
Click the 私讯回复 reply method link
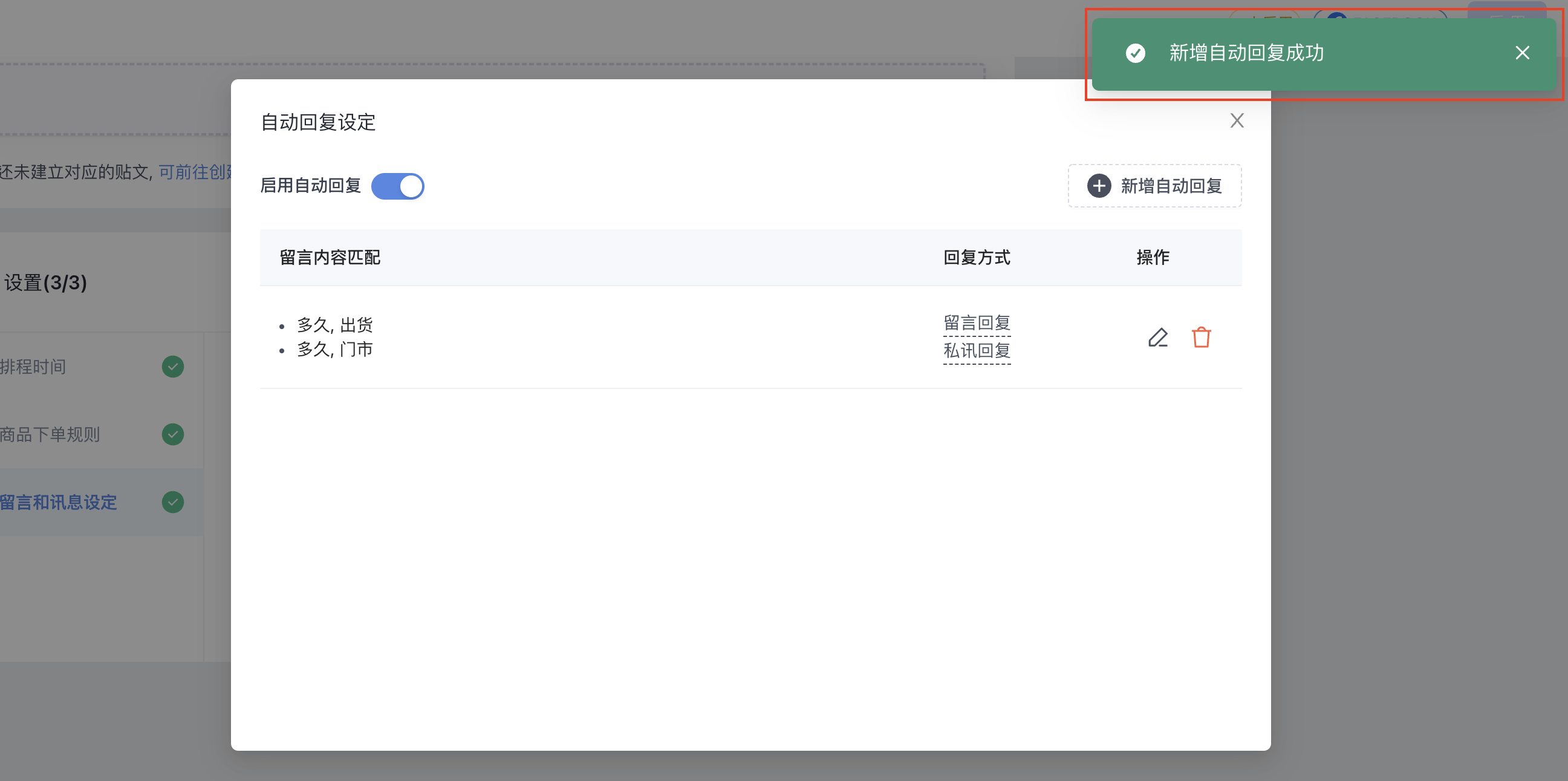coord(977,351)
